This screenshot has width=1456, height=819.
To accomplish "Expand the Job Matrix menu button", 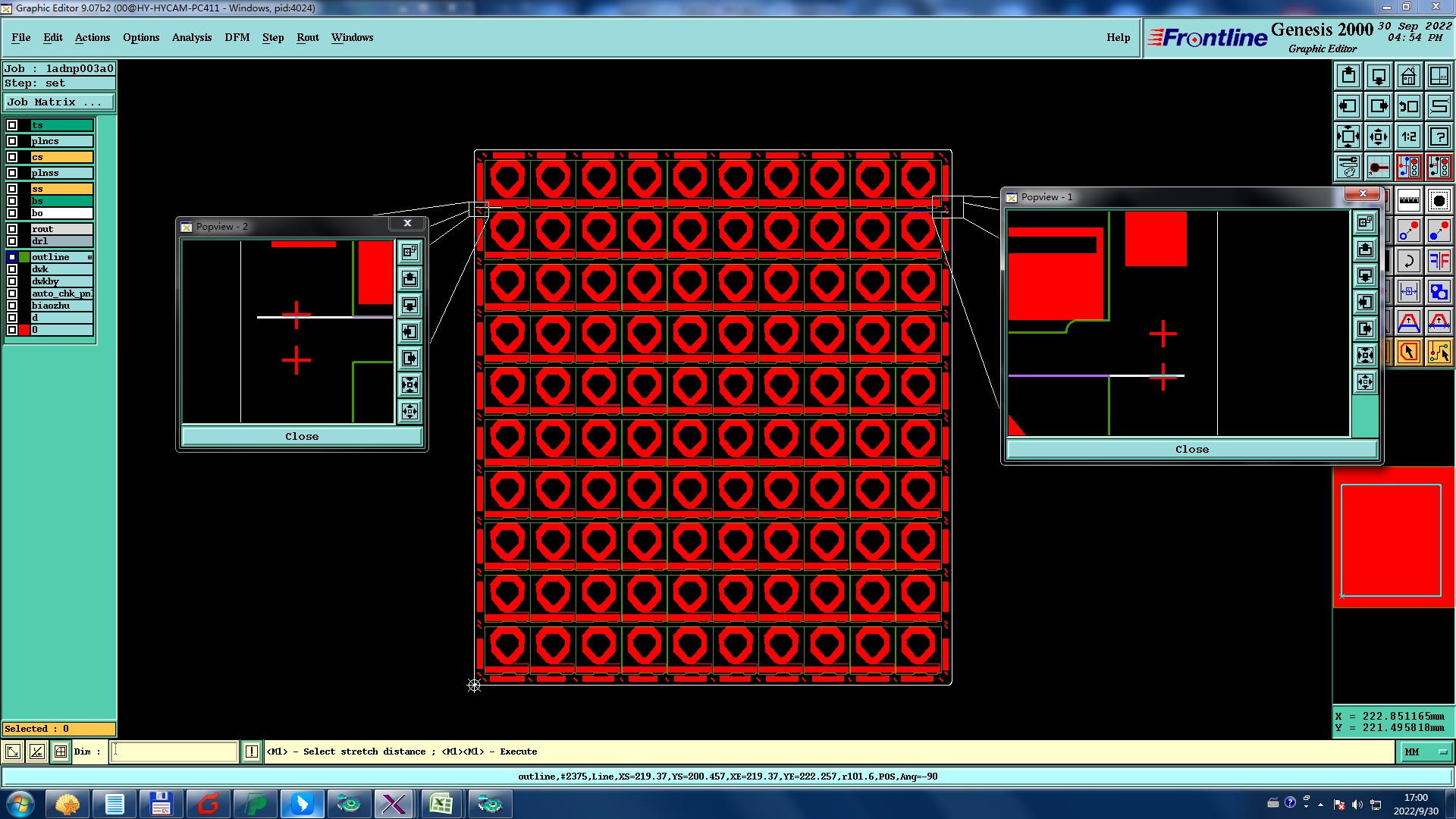I will point(59,102).
